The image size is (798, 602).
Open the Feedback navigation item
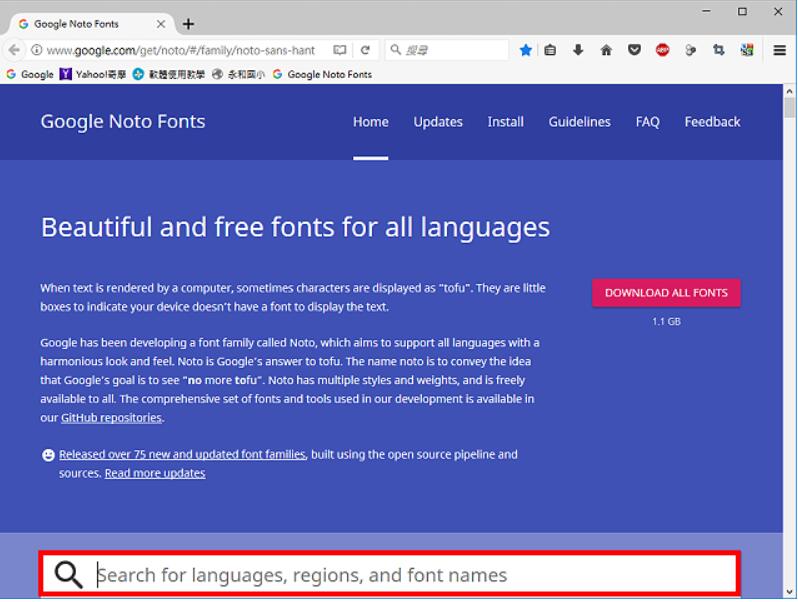tap(712, 122)
